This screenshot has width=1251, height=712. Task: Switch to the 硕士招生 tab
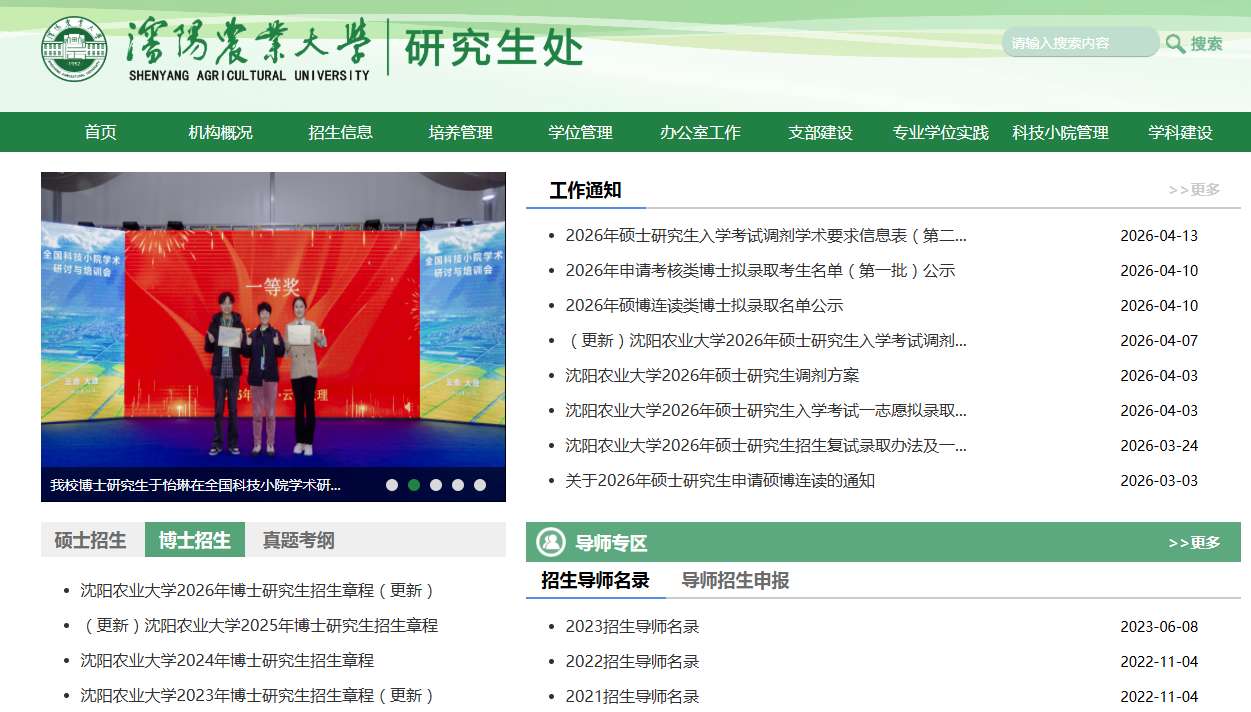[x=91, y=540]
